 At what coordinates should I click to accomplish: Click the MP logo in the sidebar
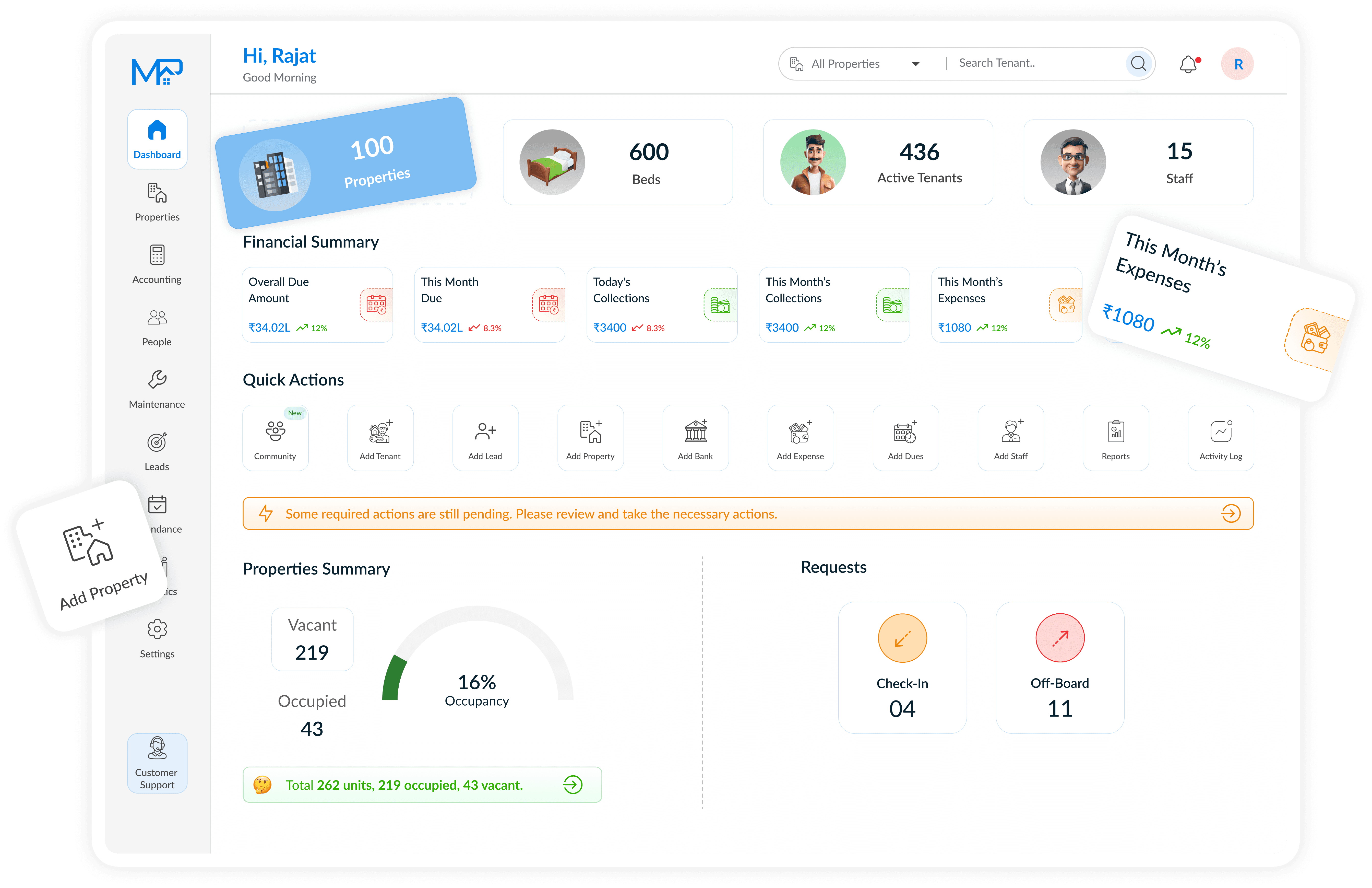(157, 72)
